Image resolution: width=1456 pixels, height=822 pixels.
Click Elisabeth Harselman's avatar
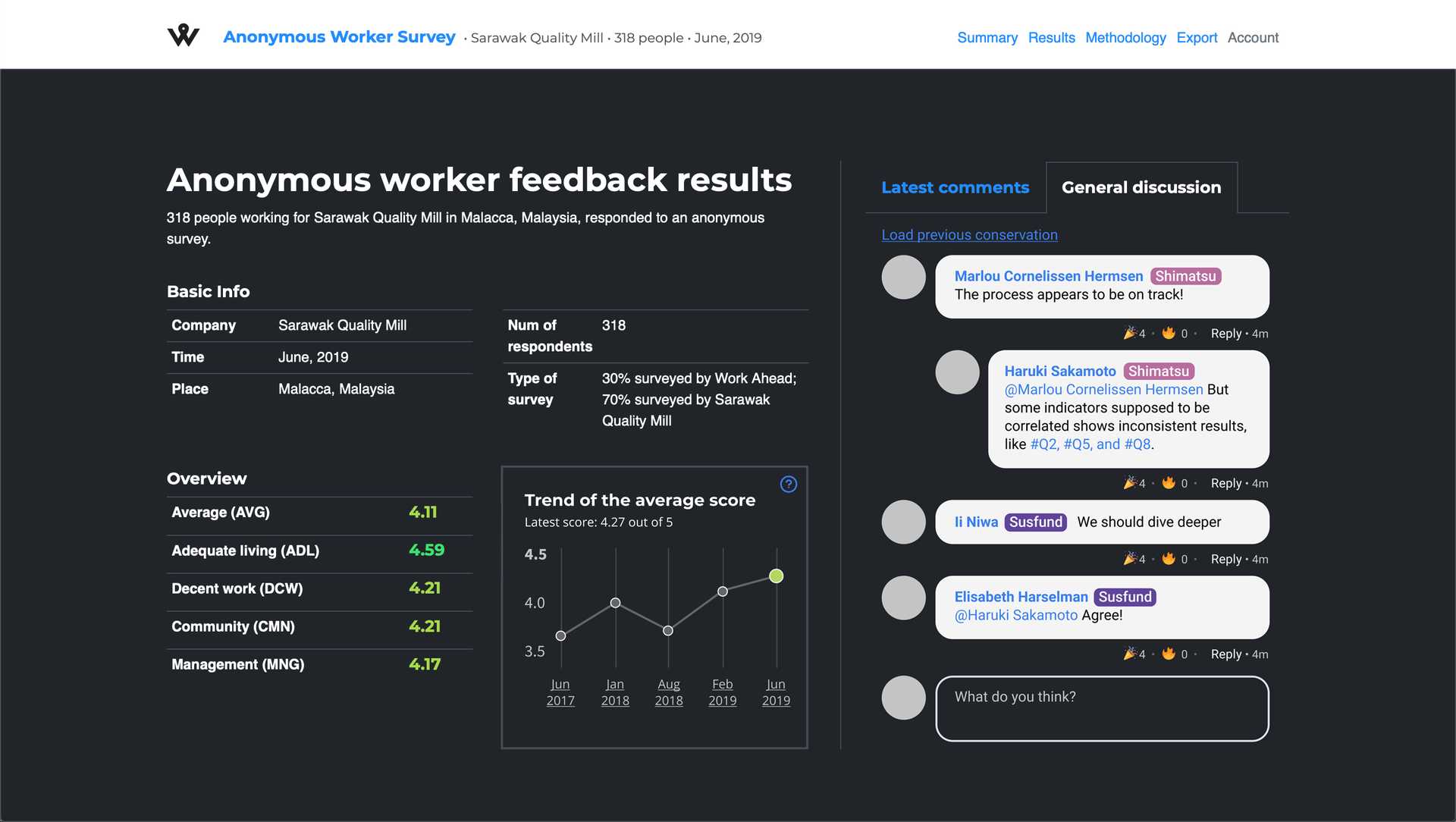(903, 598)
